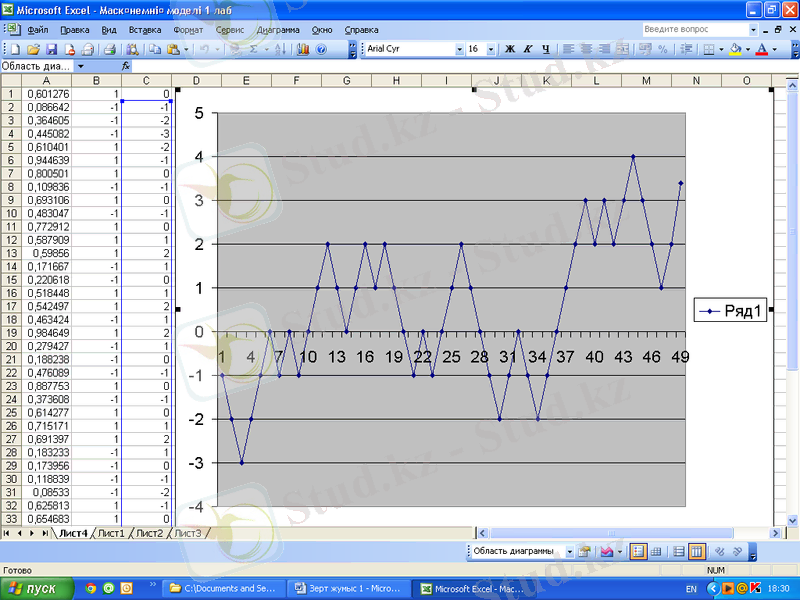Click the Data Table icon in chart toolbar
This screenshot has width=800, height=600.
pyautogui.click(x=657, y=551)
